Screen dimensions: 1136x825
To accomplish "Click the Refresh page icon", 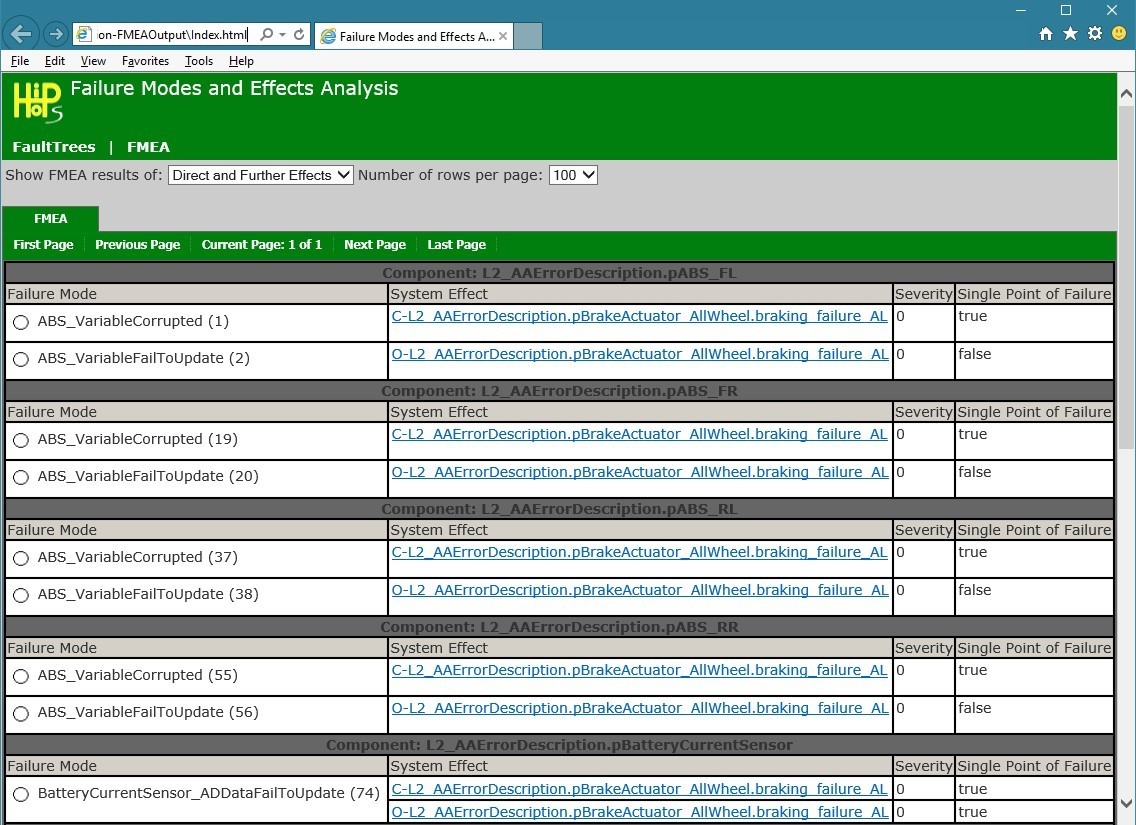I will click(299, 35).
